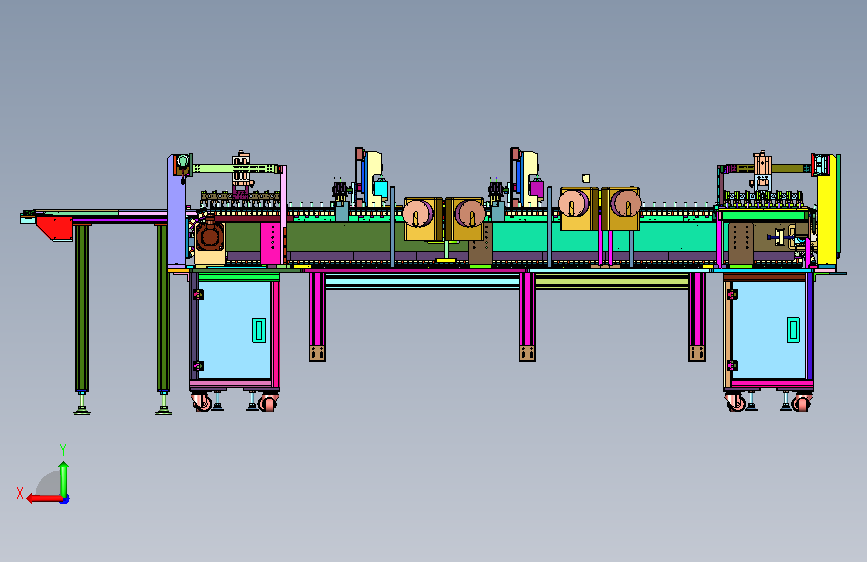The height and width of the screenshot is (562, 867).
Task: Pick the light-blue door panel of right cabinet
Action: [x=769, y=330]
